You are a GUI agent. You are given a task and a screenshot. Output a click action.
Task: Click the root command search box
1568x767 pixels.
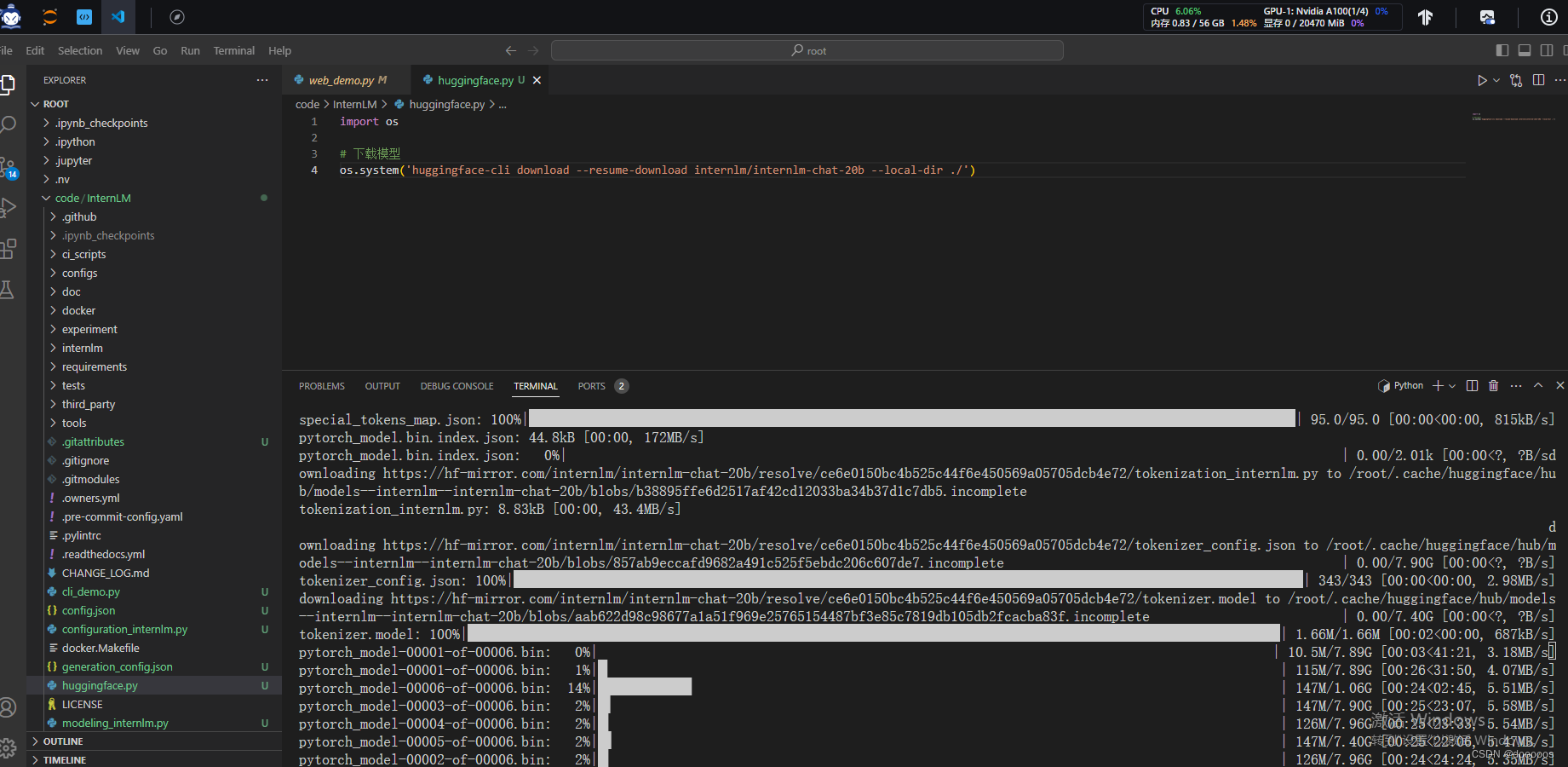point(807,51)
